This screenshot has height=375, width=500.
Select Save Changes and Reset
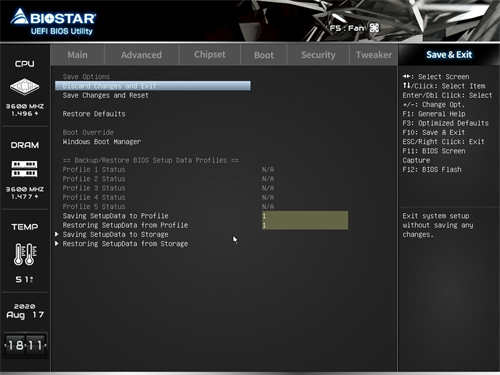pyautogui.click(x=105, y=96)
